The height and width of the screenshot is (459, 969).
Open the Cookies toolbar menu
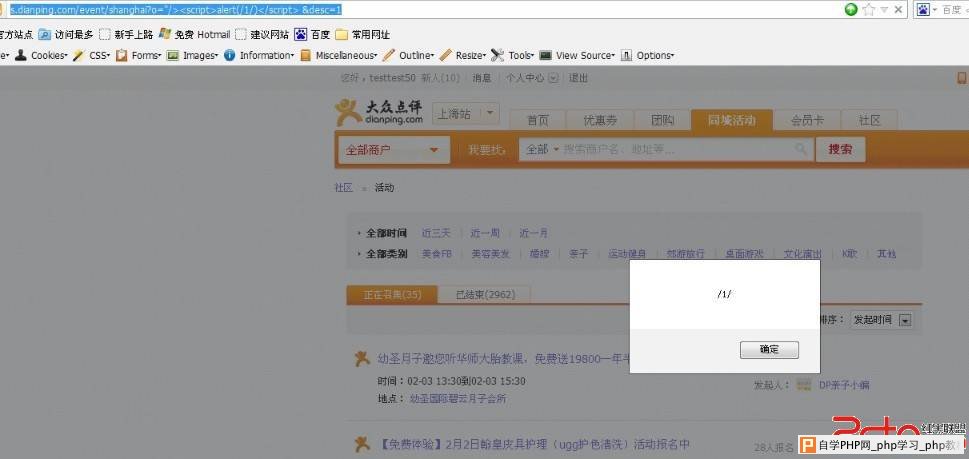tap(41, 55)
